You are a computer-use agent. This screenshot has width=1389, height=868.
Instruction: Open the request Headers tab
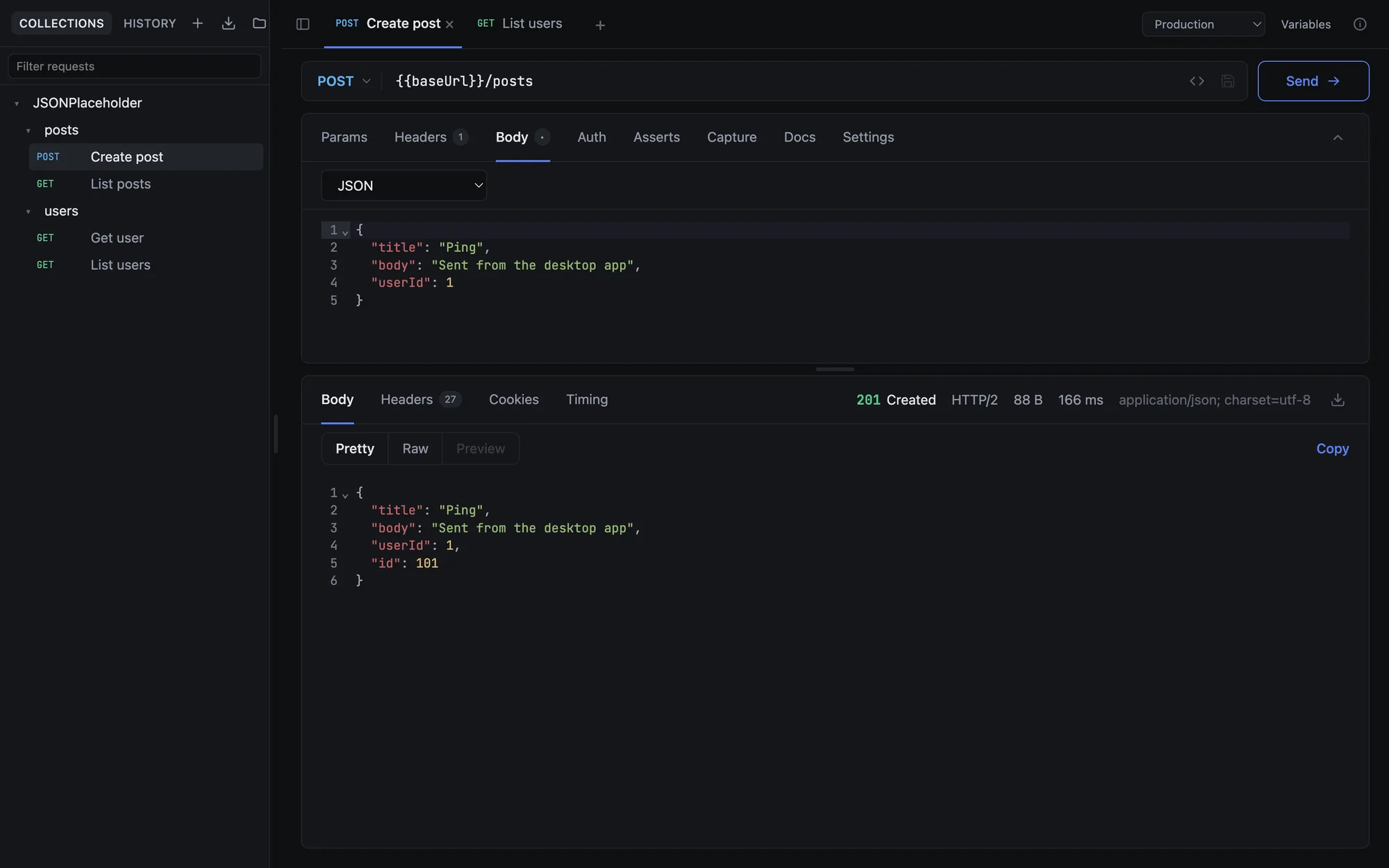click(431, 137)
